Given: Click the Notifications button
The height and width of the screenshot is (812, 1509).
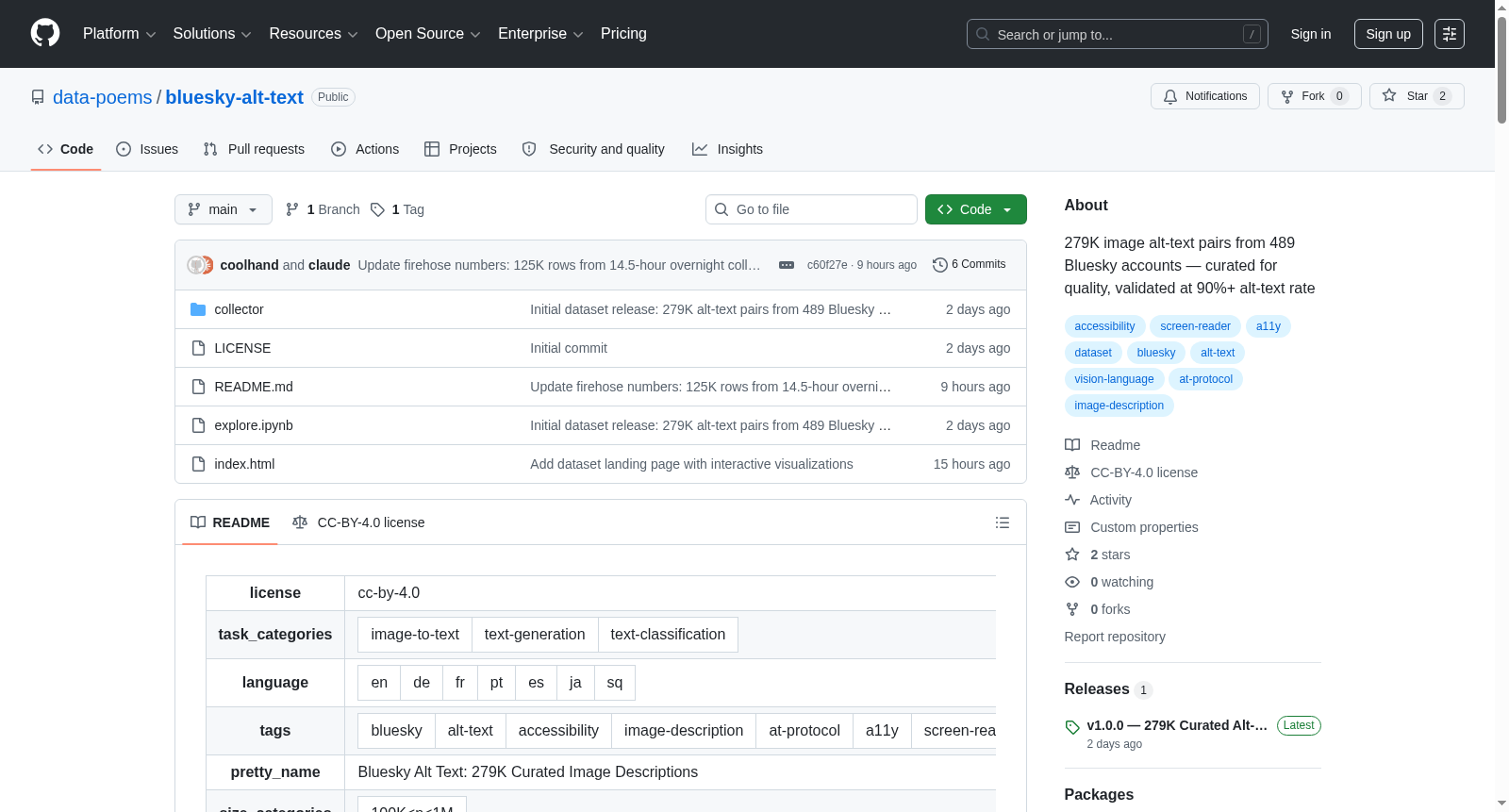Looking at the screenshot, I should click(x=1205, y=96).
